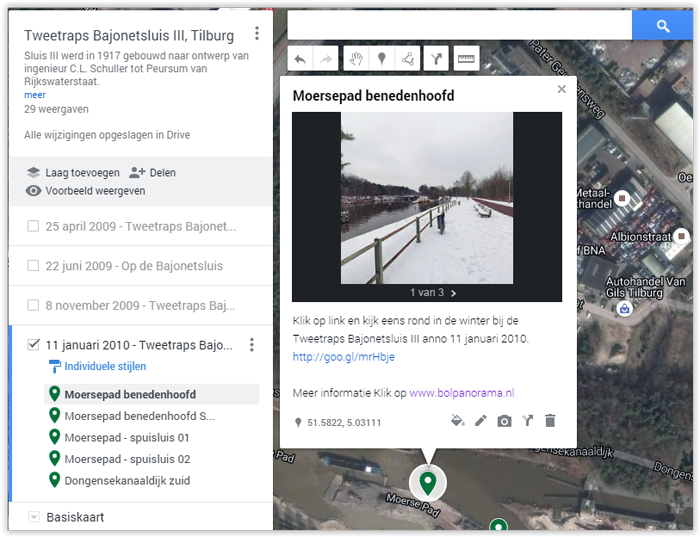The height and width of the screenshot is (537, 700).
Task: Click the map description text Sluis III
Action: (136, 68)
